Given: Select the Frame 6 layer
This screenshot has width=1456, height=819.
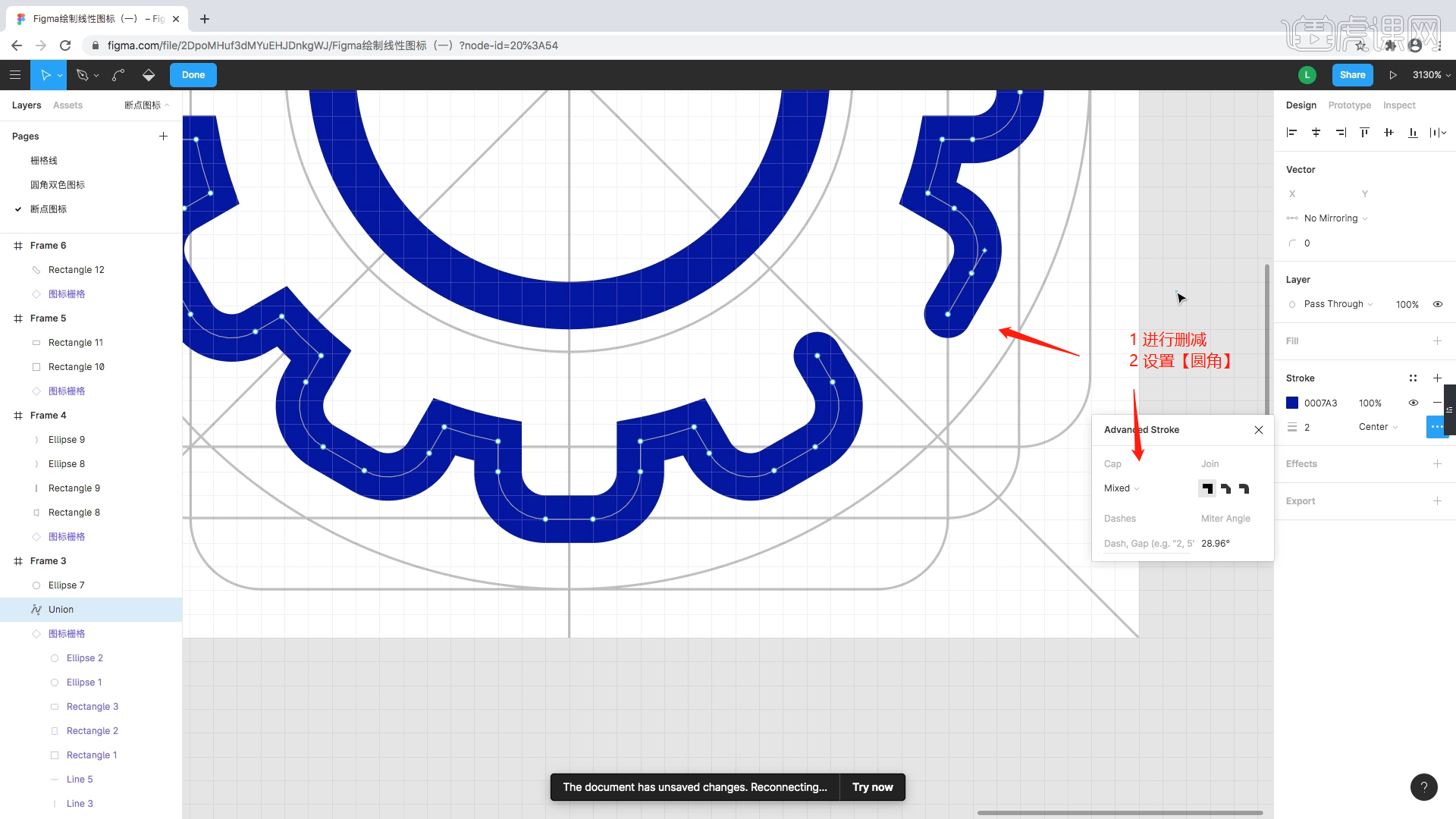Looking at the screenshot, I should (x=91, y=246).
